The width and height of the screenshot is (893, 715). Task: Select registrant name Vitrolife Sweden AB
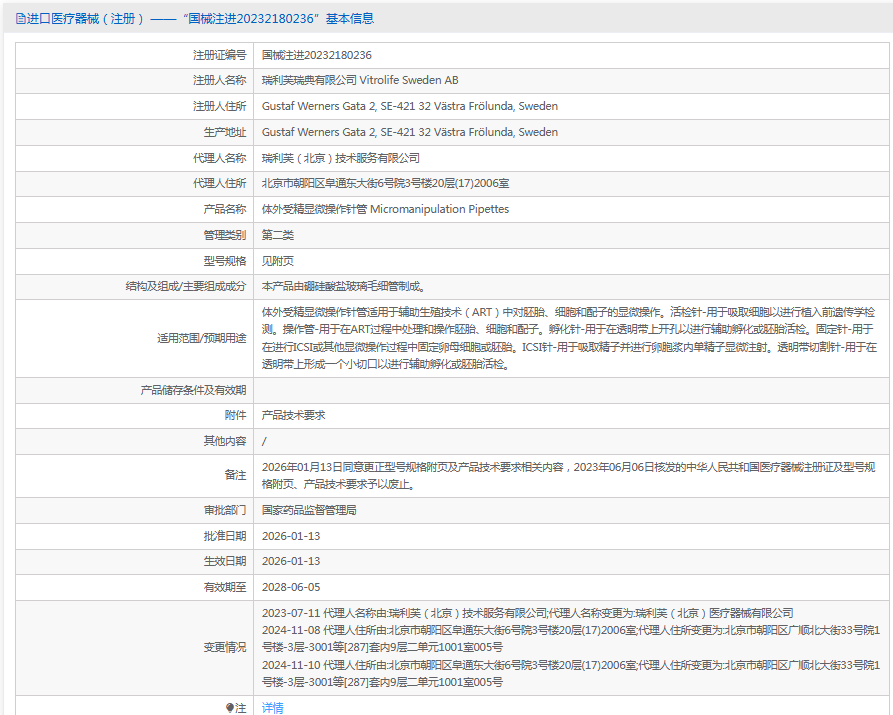pyautogui.click(x=409, y=80)
